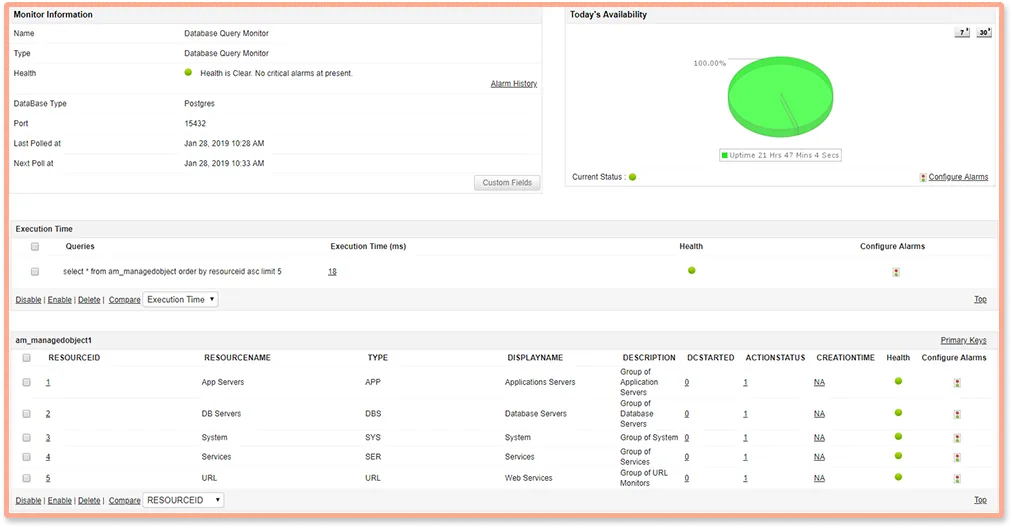
Task: Click Delete link under am_managedobject1 table
Action: 89,501
